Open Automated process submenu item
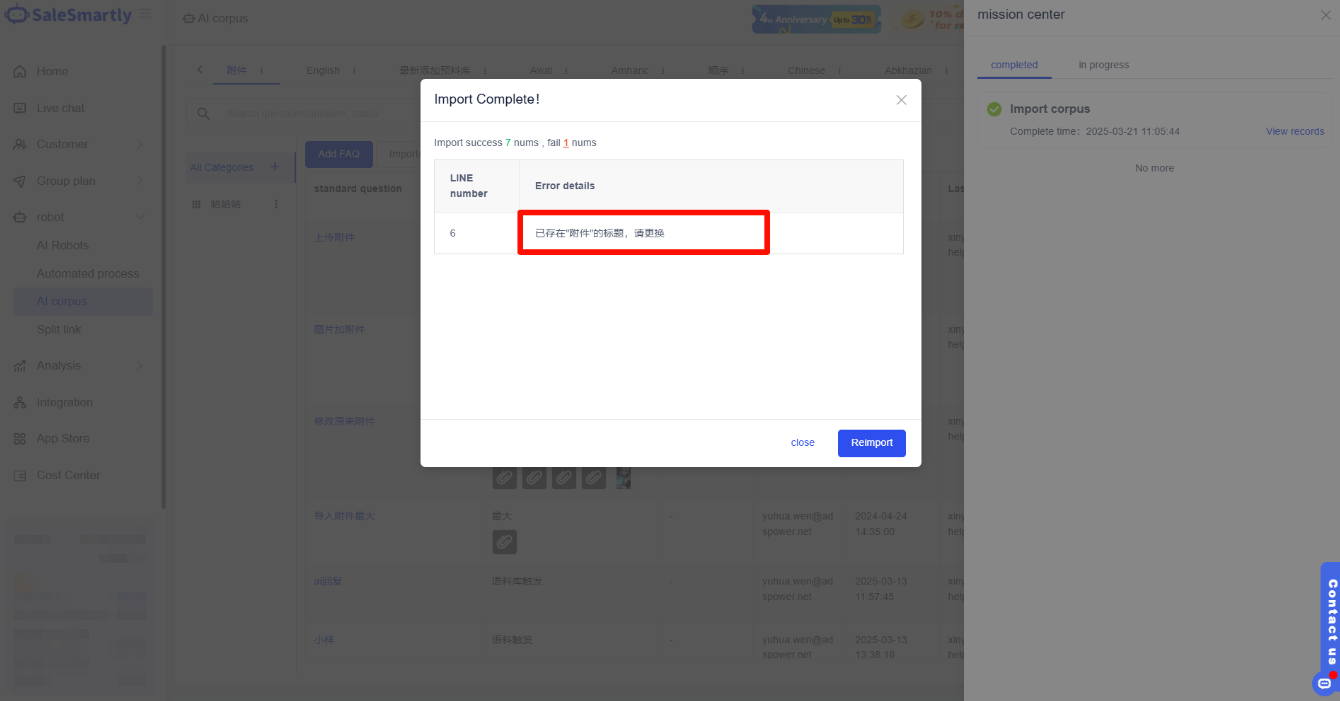The width and height of the screenshot is (1340, 701). coord(88,273)
